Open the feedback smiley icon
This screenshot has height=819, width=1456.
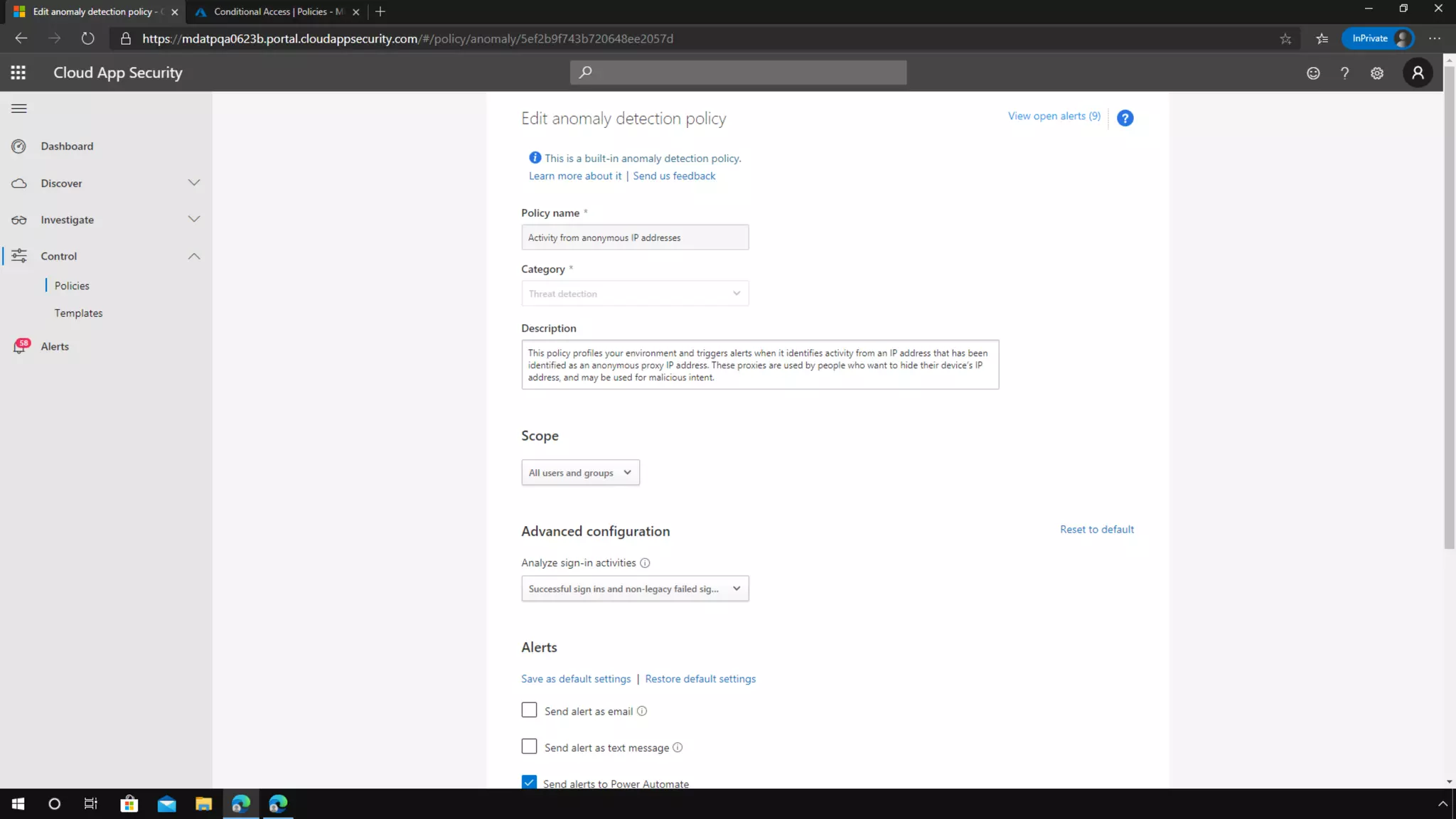coord(1313,73)
